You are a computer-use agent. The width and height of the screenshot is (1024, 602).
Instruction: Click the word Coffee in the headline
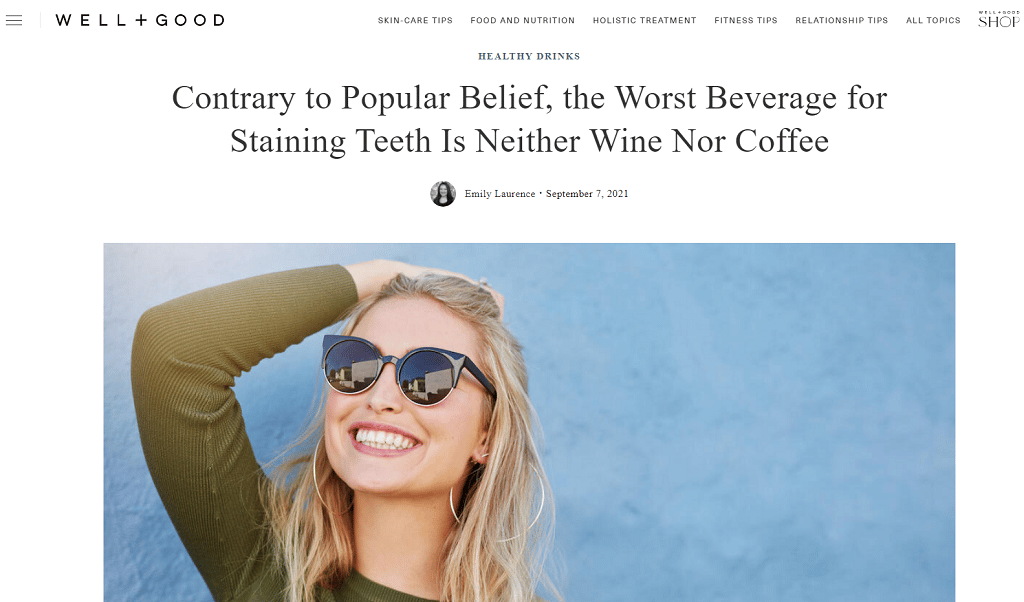tap(782, 141)
